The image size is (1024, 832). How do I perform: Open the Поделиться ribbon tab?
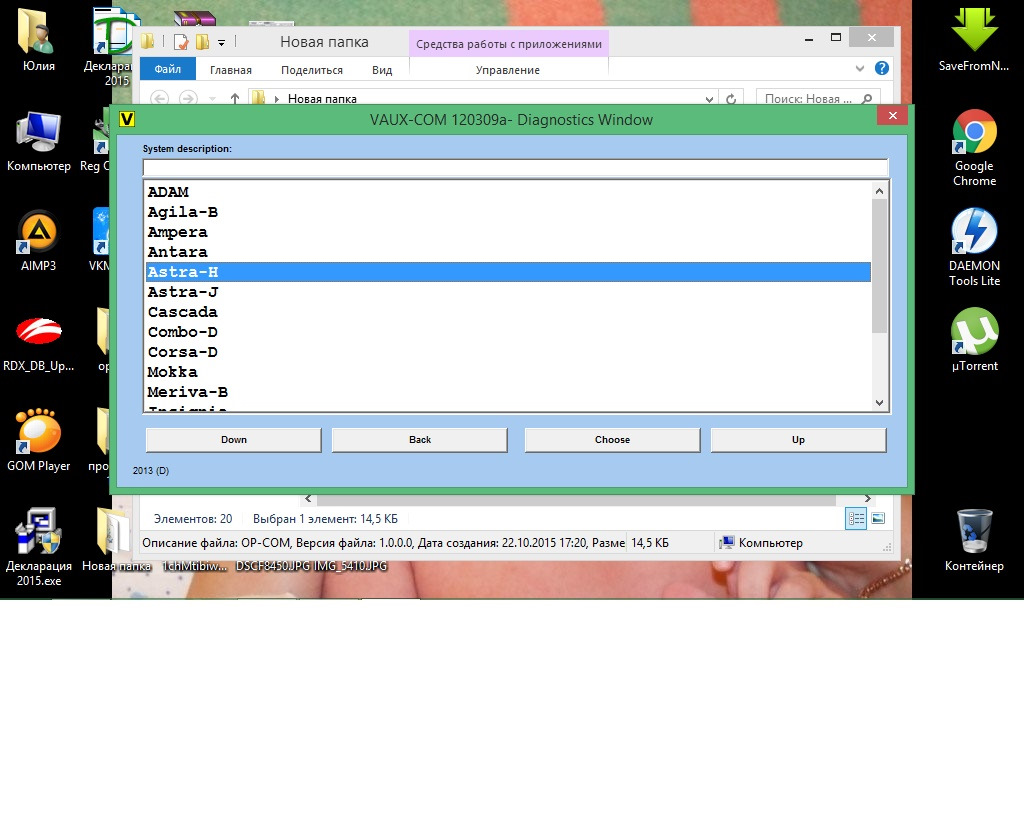coord(312,70)
